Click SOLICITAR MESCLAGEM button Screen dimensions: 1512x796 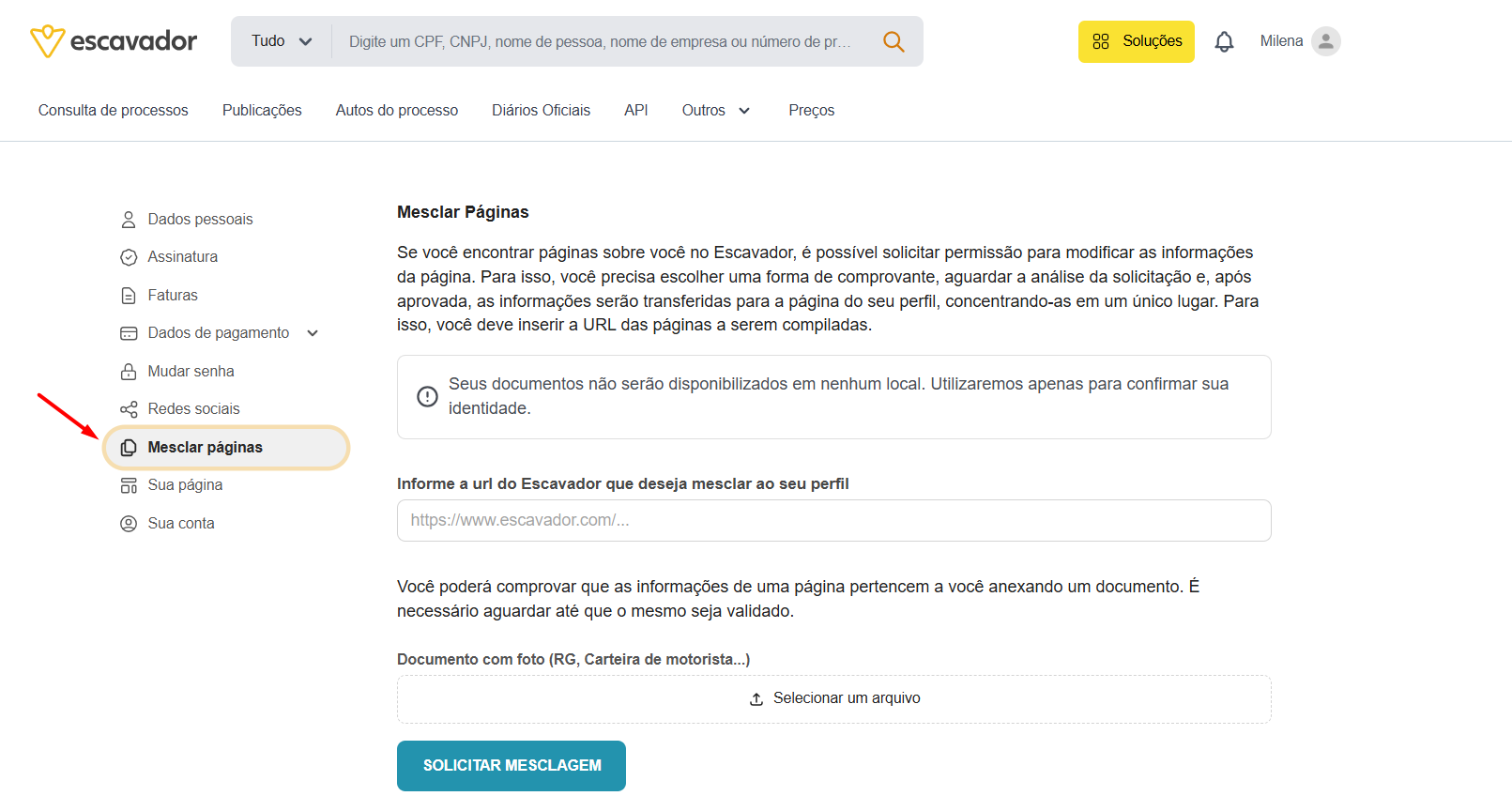(x=512, y=766)
